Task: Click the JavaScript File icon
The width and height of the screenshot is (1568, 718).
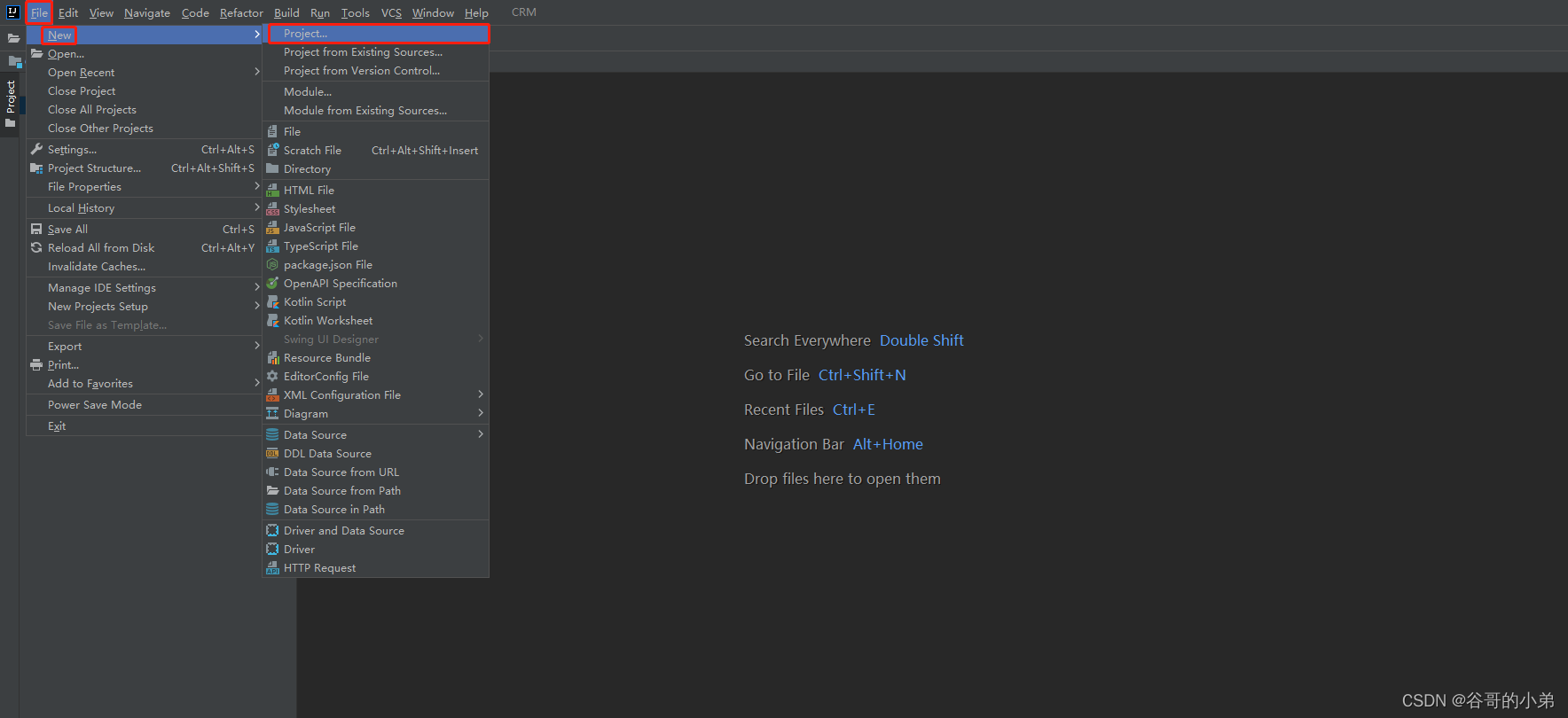Action: [273, 227]
